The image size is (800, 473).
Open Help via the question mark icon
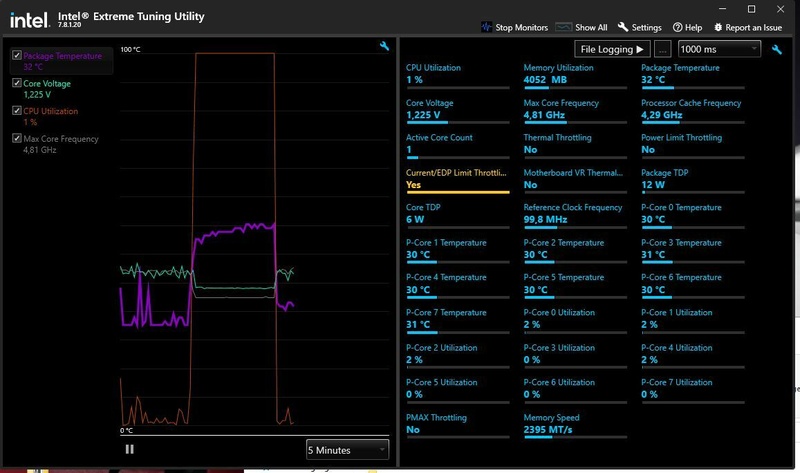tap(678, 28)
